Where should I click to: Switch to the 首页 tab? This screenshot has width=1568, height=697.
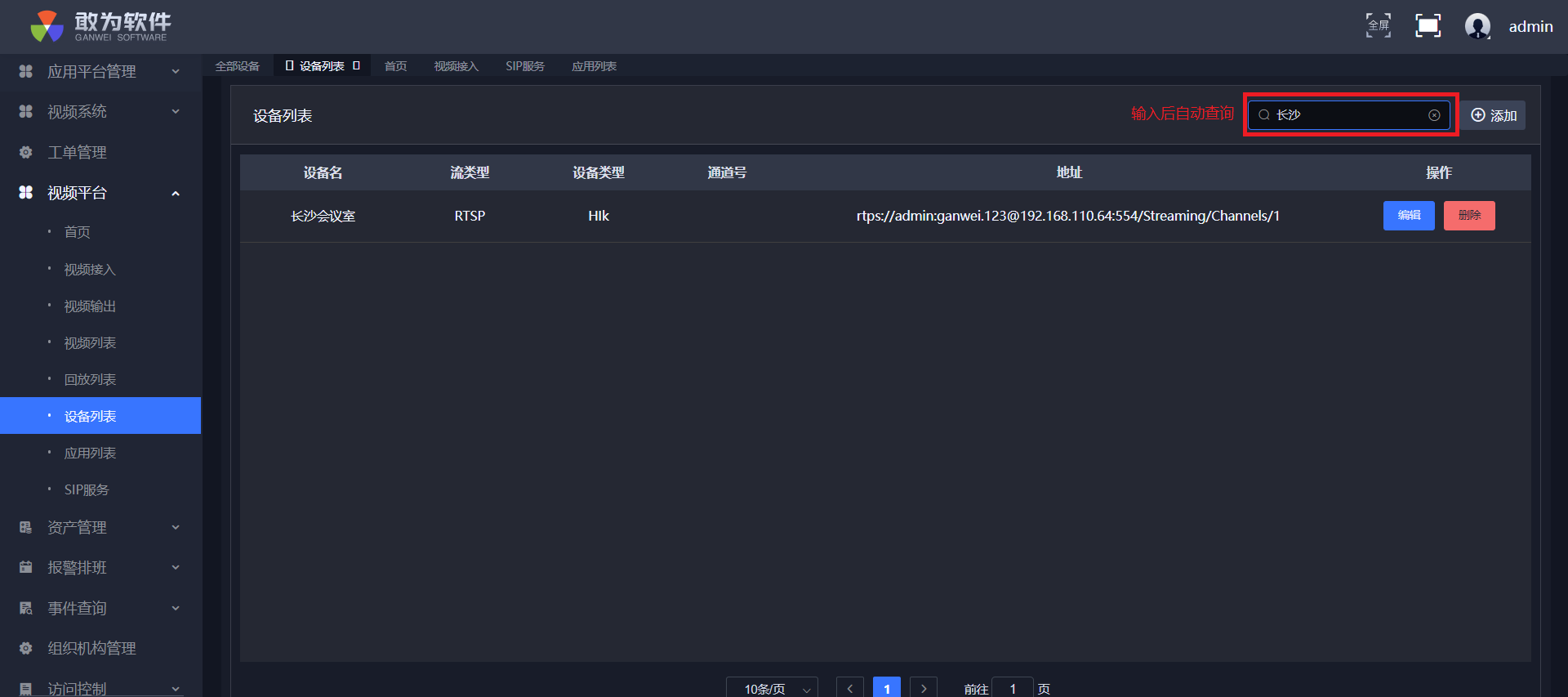pos(396,66)
